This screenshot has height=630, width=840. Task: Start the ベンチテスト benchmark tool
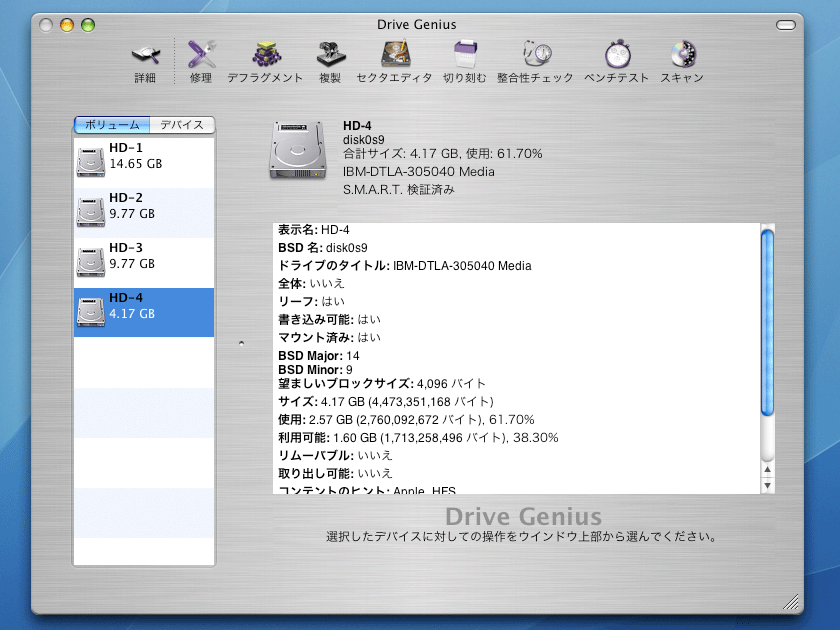click(x=618, y=54)
